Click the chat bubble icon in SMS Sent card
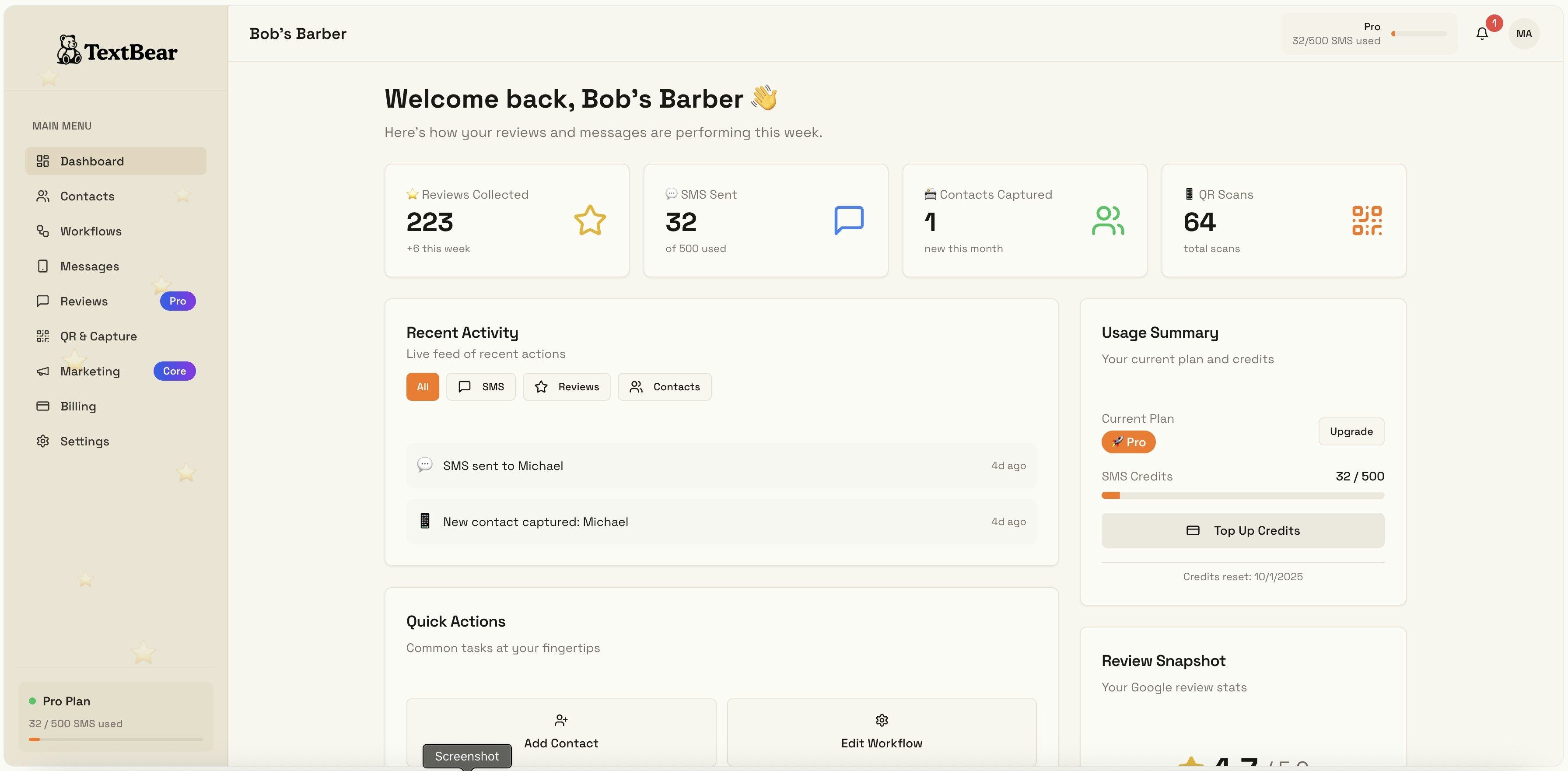The width and height of the screenshot is (1568, 771). coord(848,220)
